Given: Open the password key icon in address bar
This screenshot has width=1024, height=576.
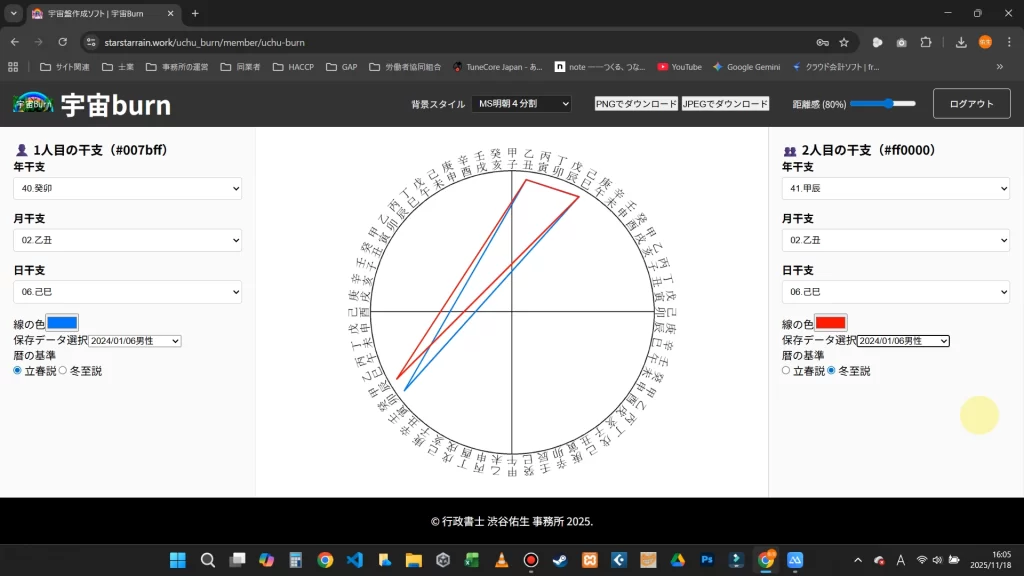Looking at the screenshot, I should (822, 42).
